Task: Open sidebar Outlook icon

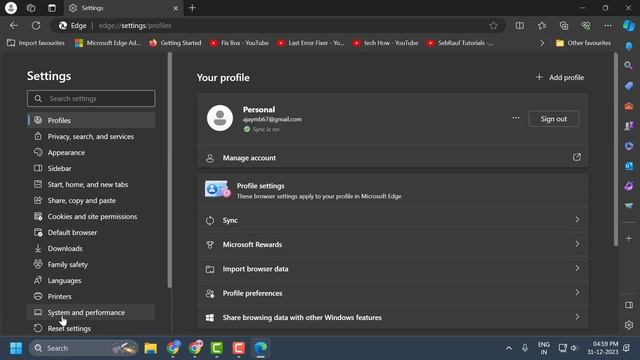Action: (629, 166)
